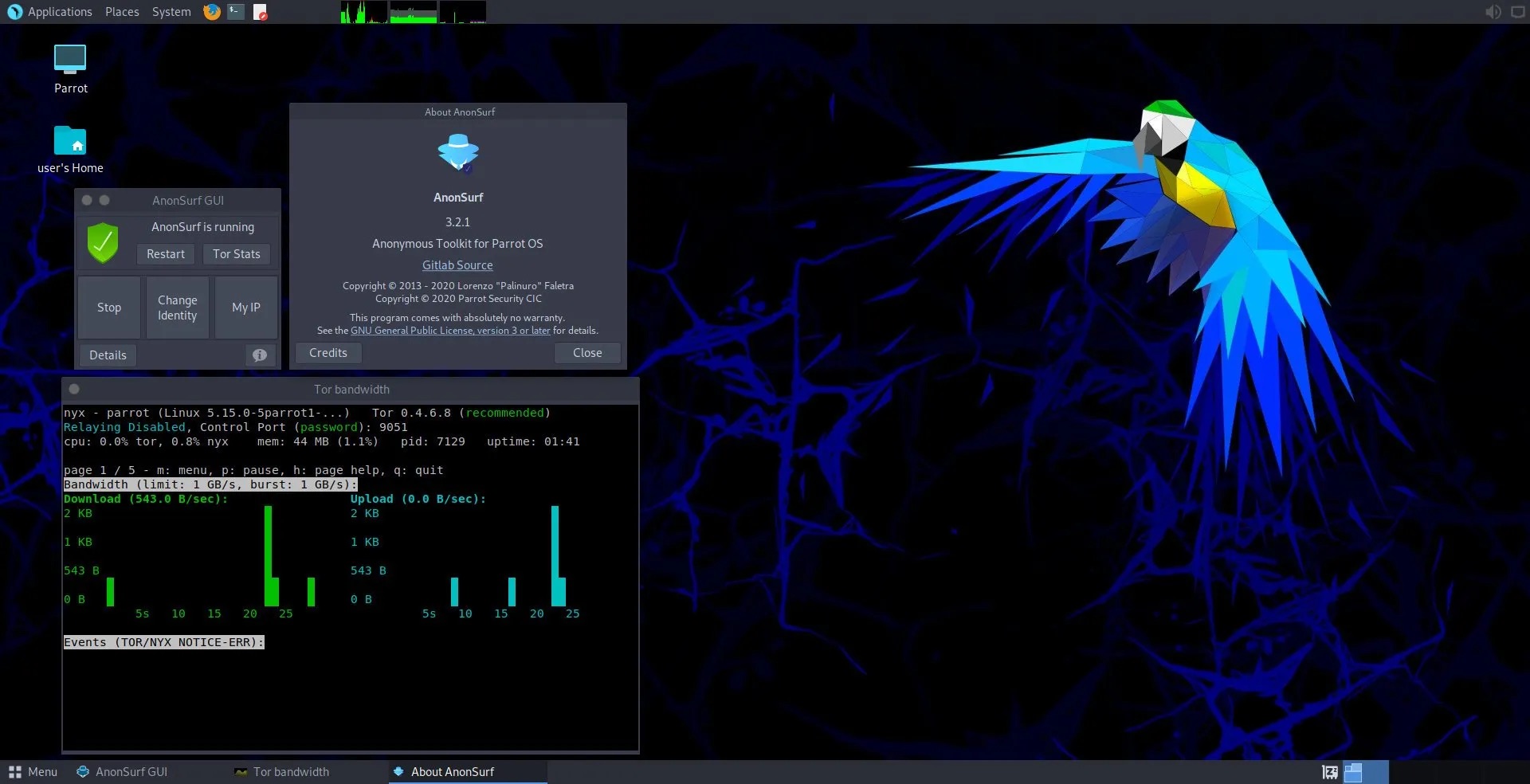
Task: Click Stop to halt AnonSurf
Action: click(x=108, y=308)
